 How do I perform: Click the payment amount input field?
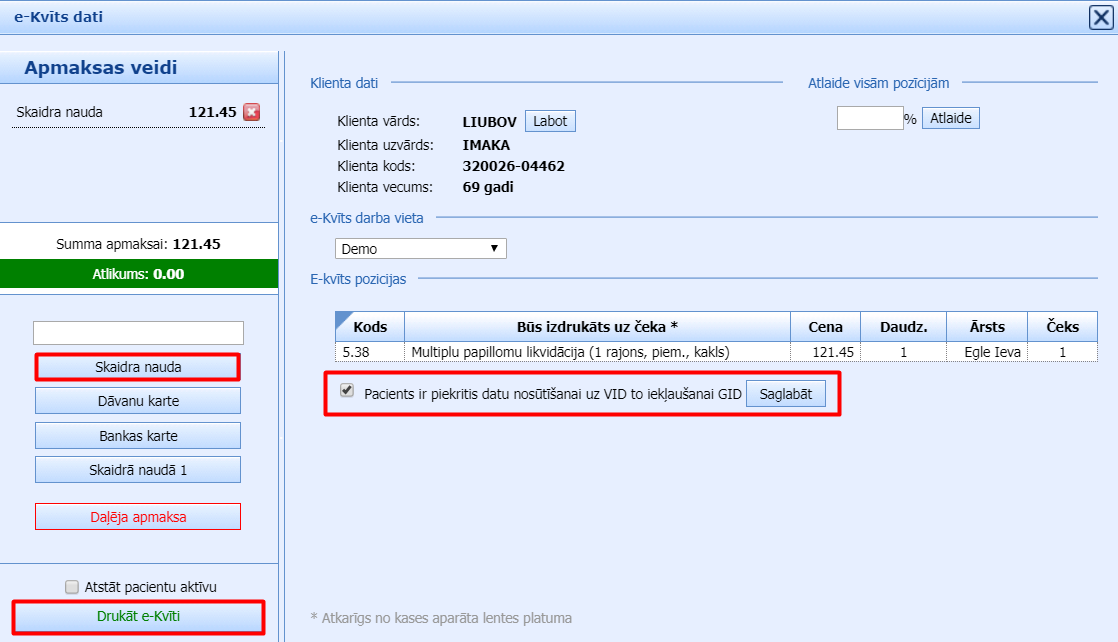coord(138,332)
